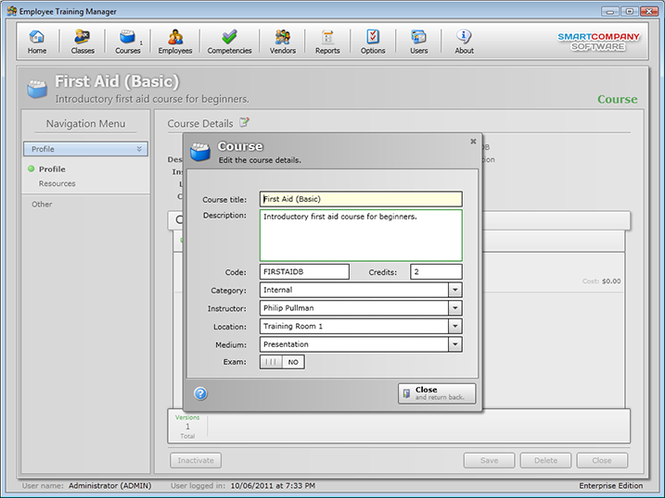Click the app icon in the title bar

pyautogui.click(x=12, y=11)
